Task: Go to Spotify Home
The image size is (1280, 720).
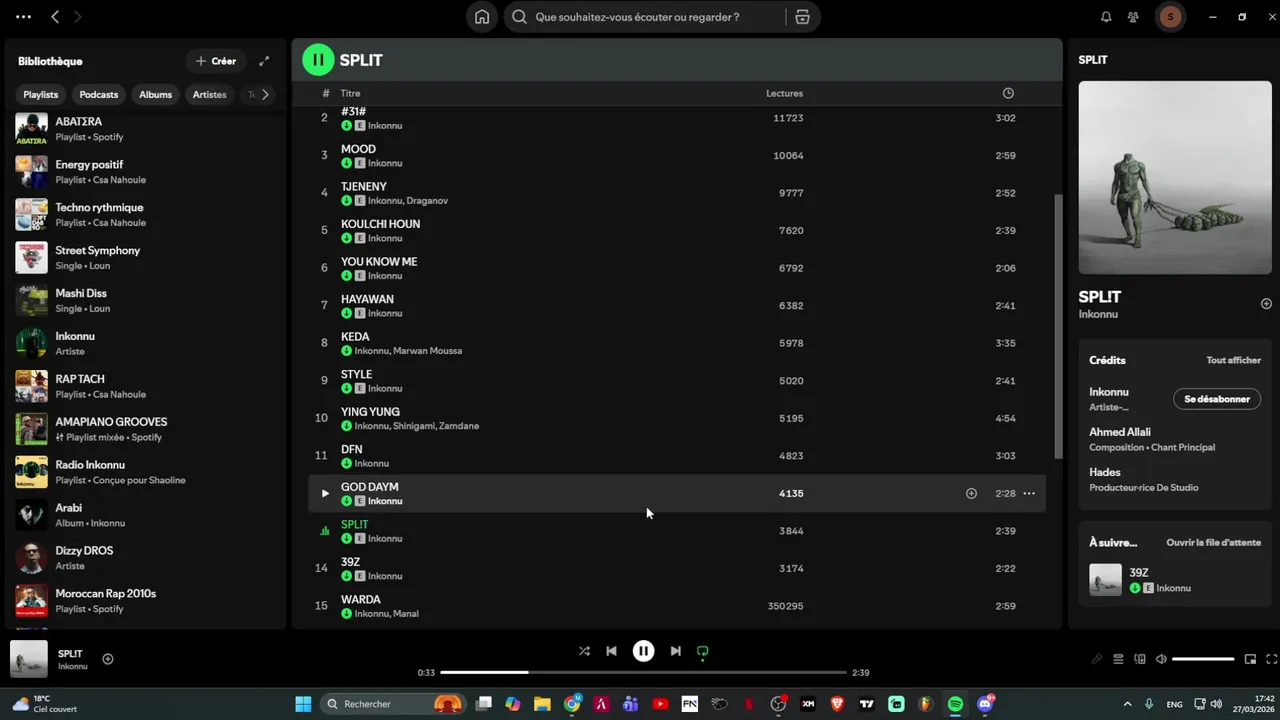Action: click(482, 17)
